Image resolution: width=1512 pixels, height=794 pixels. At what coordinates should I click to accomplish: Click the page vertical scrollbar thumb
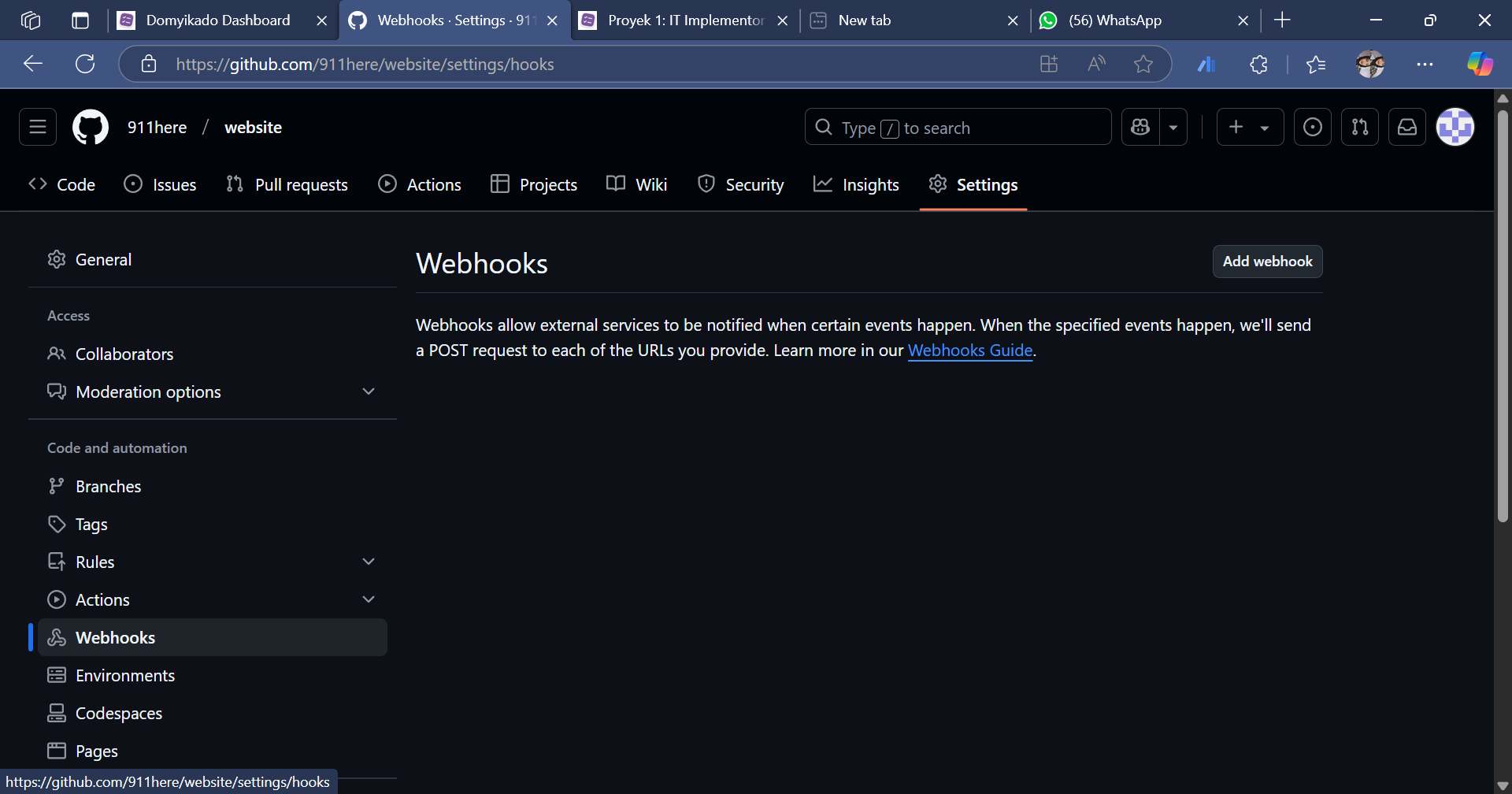1503,315
